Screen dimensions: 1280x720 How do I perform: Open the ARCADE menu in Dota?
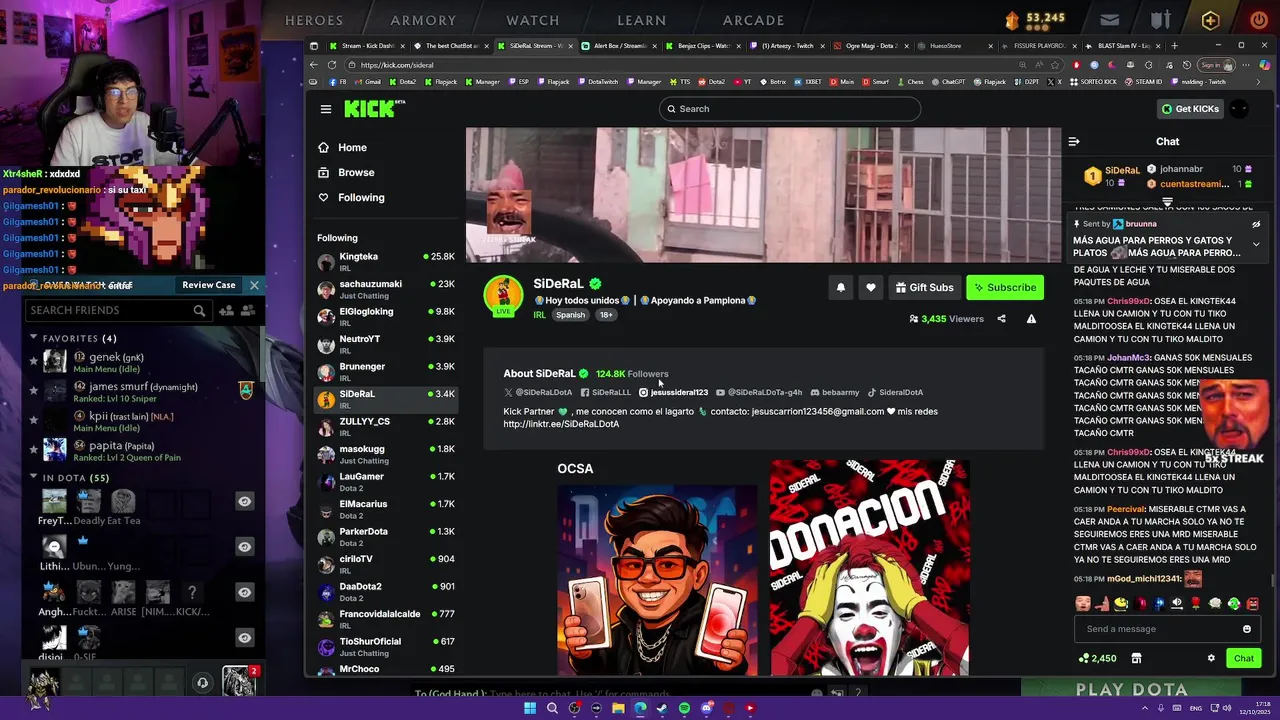tap(754, 20)
